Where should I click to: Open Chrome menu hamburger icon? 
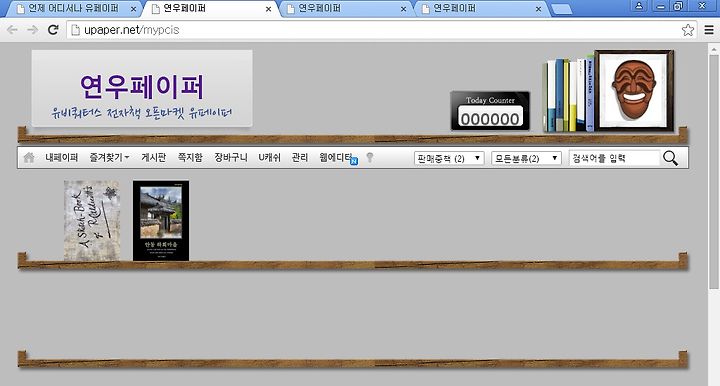pyautogui.click(x=709, y=30)
